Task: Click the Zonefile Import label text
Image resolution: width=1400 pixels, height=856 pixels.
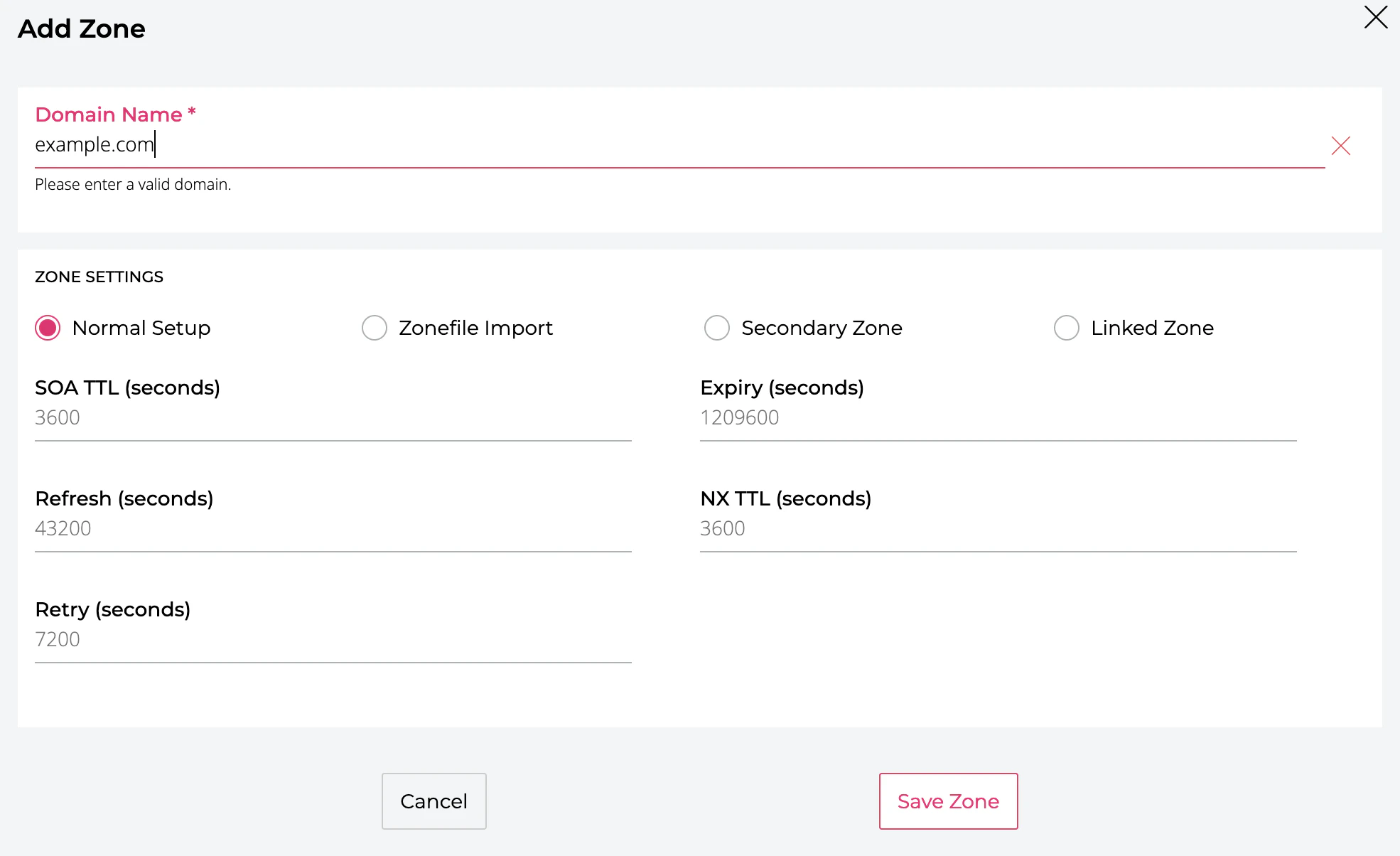Action: click(475, 328)
